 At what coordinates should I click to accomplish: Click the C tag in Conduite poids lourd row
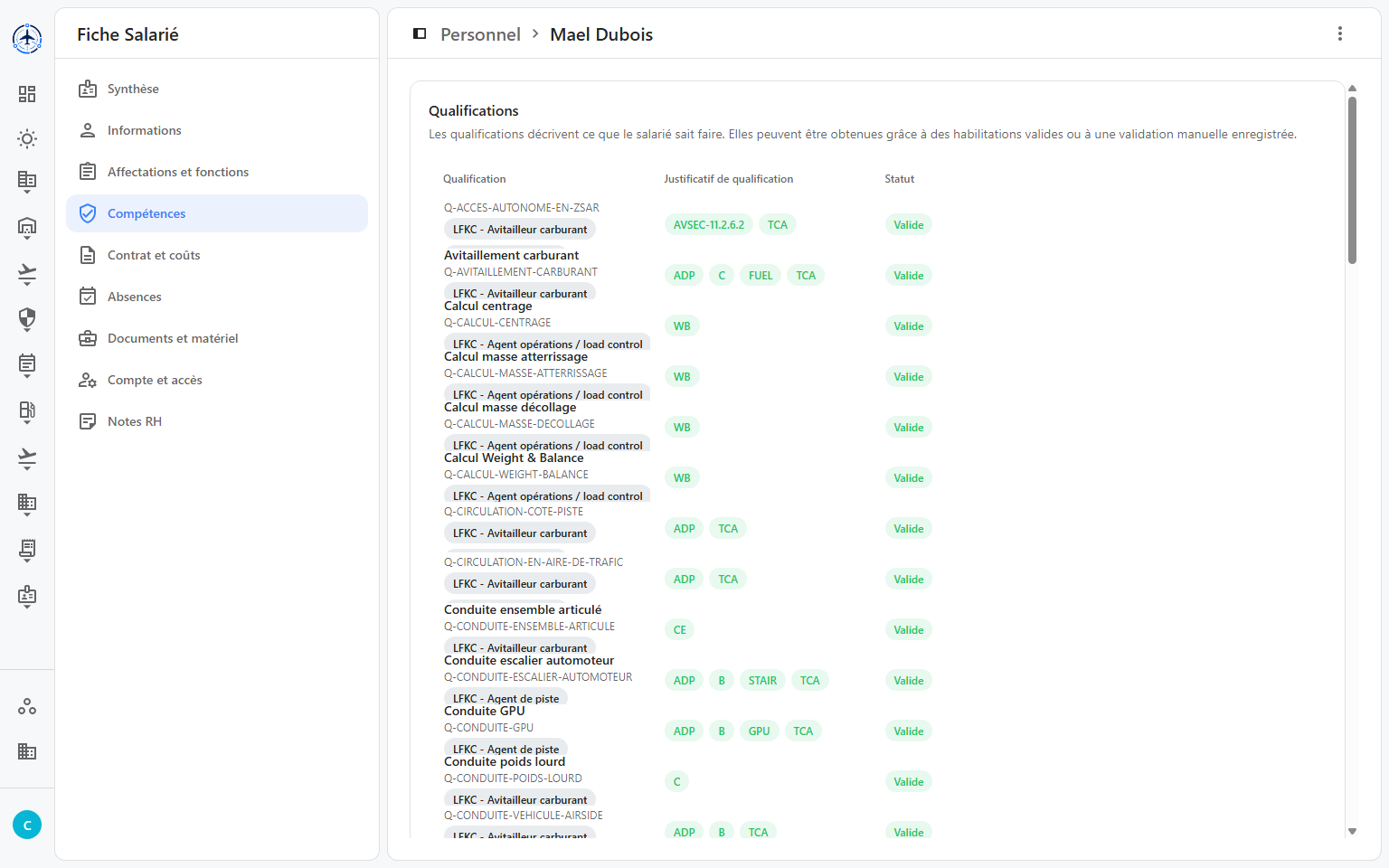pyautogui.click(x=676, y=782)
